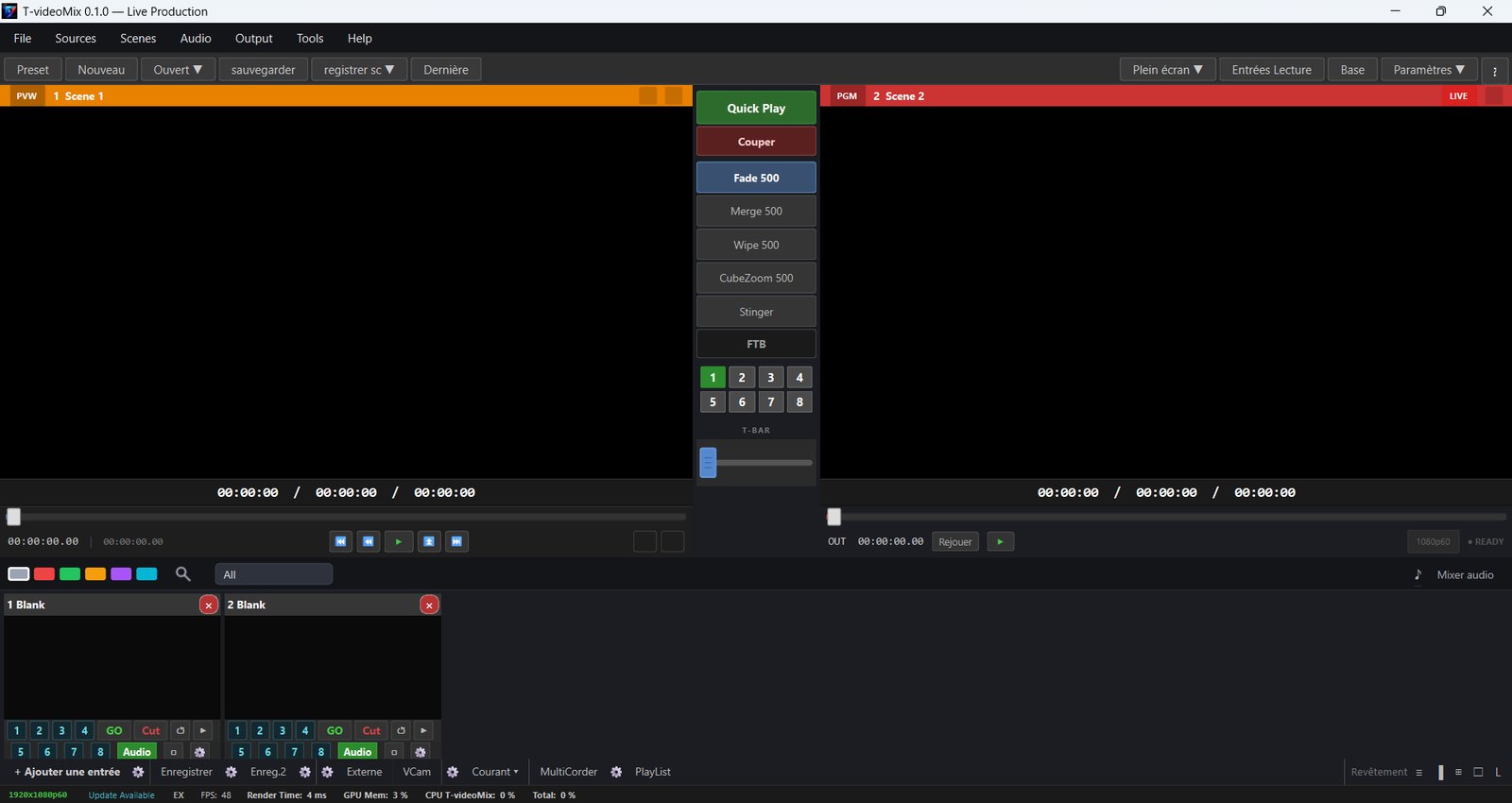
Task: Open the All filter combo box
Action: 274,574
